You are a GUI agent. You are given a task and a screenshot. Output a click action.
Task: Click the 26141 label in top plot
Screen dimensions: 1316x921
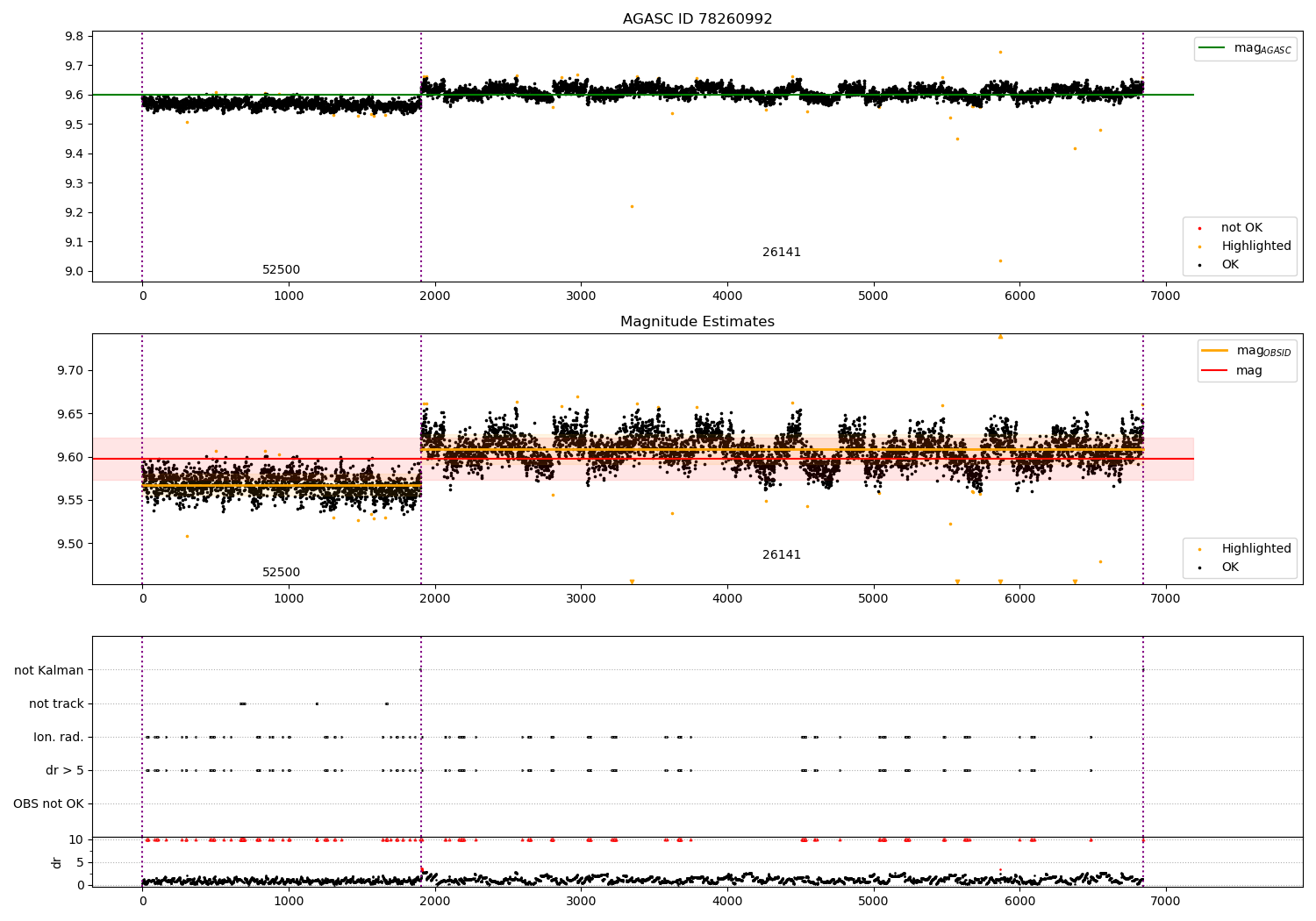pos(782,253)
